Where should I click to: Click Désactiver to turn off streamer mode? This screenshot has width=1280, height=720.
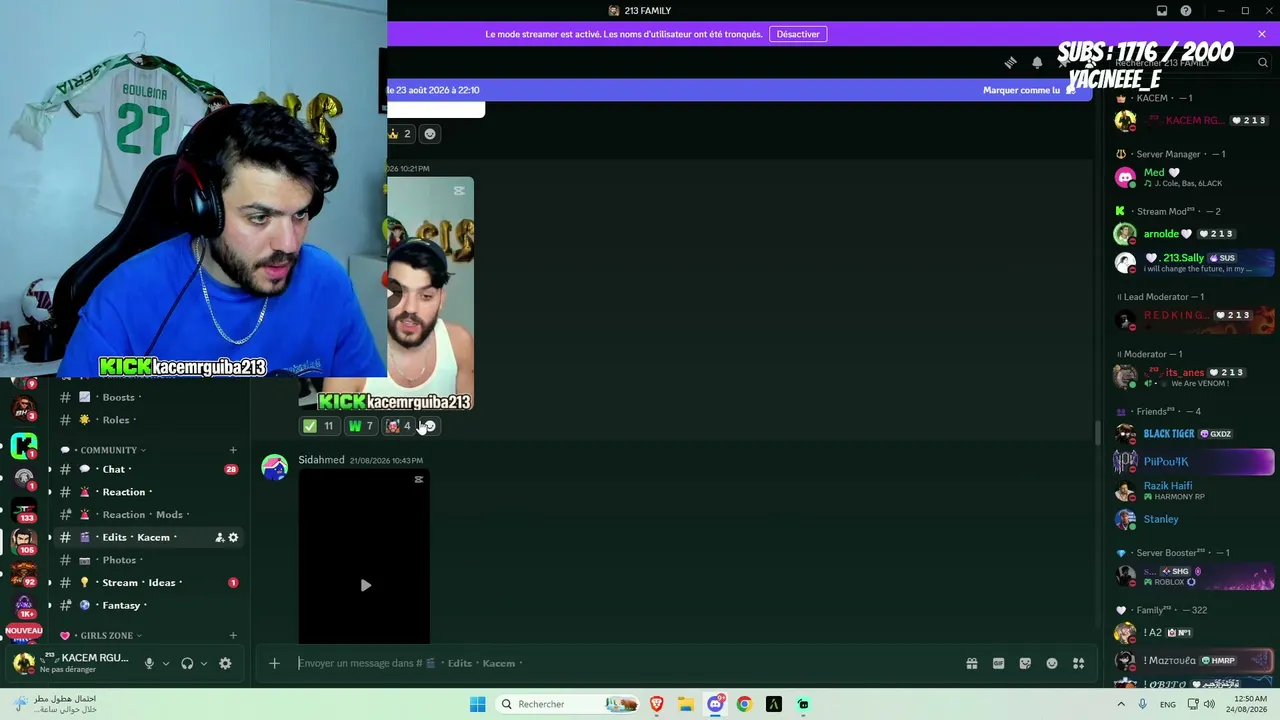798,34
